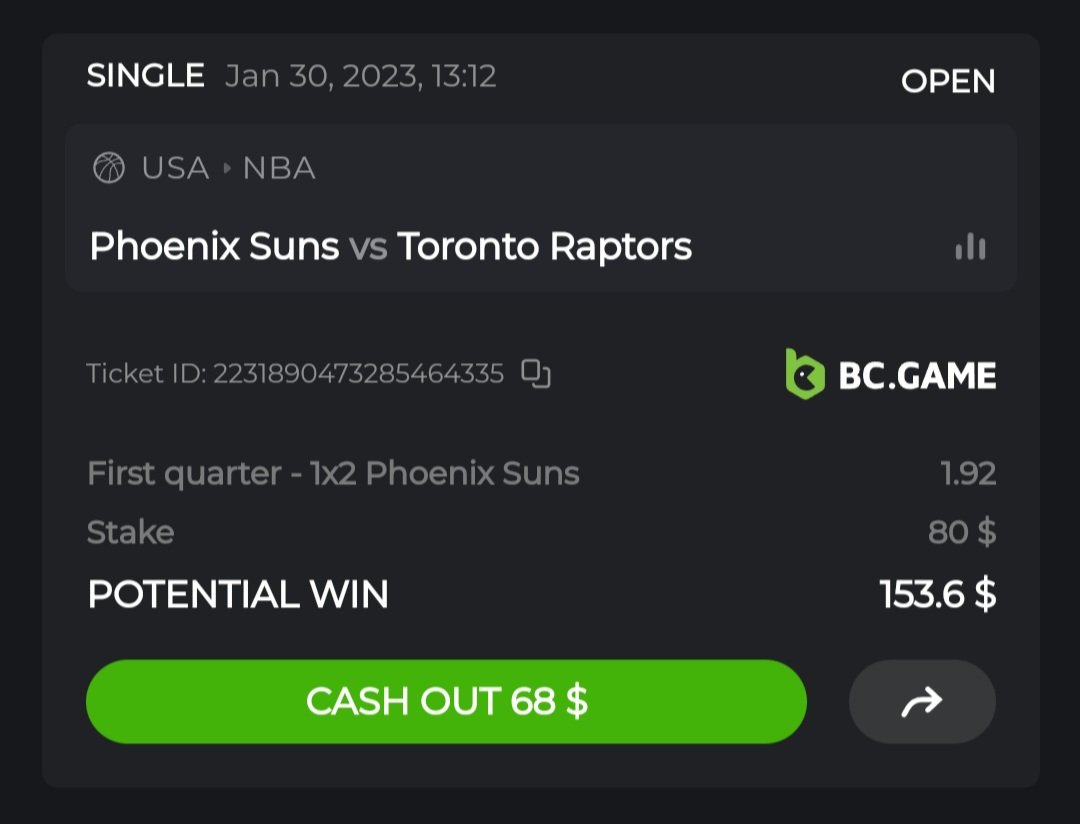
Task: Click the First quarter 1x2 Phoenix Suns selection
Action: (x=333, y=473)
